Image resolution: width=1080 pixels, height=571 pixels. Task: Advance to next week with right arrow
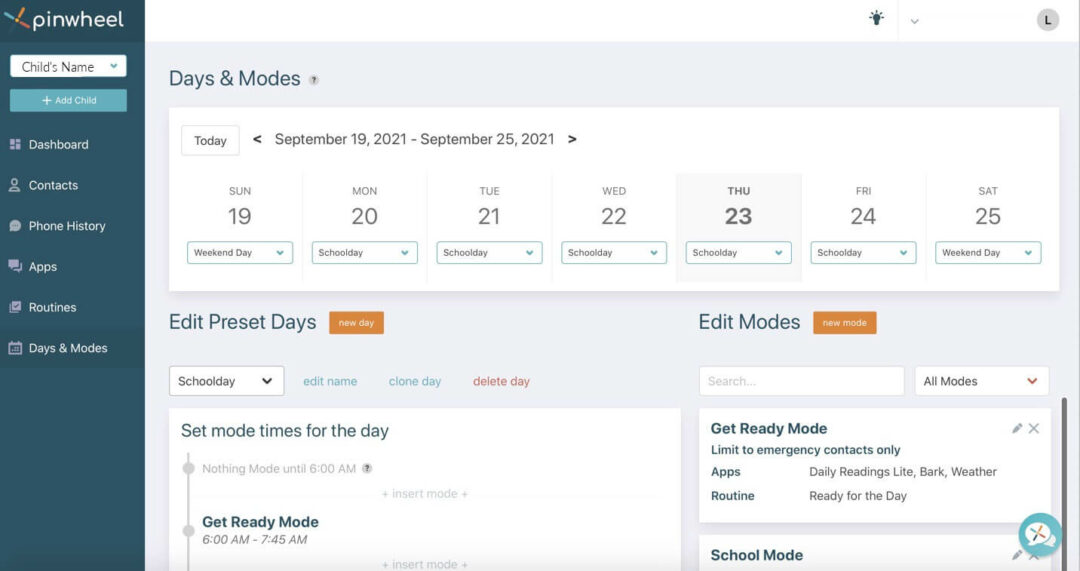(572, 140)
